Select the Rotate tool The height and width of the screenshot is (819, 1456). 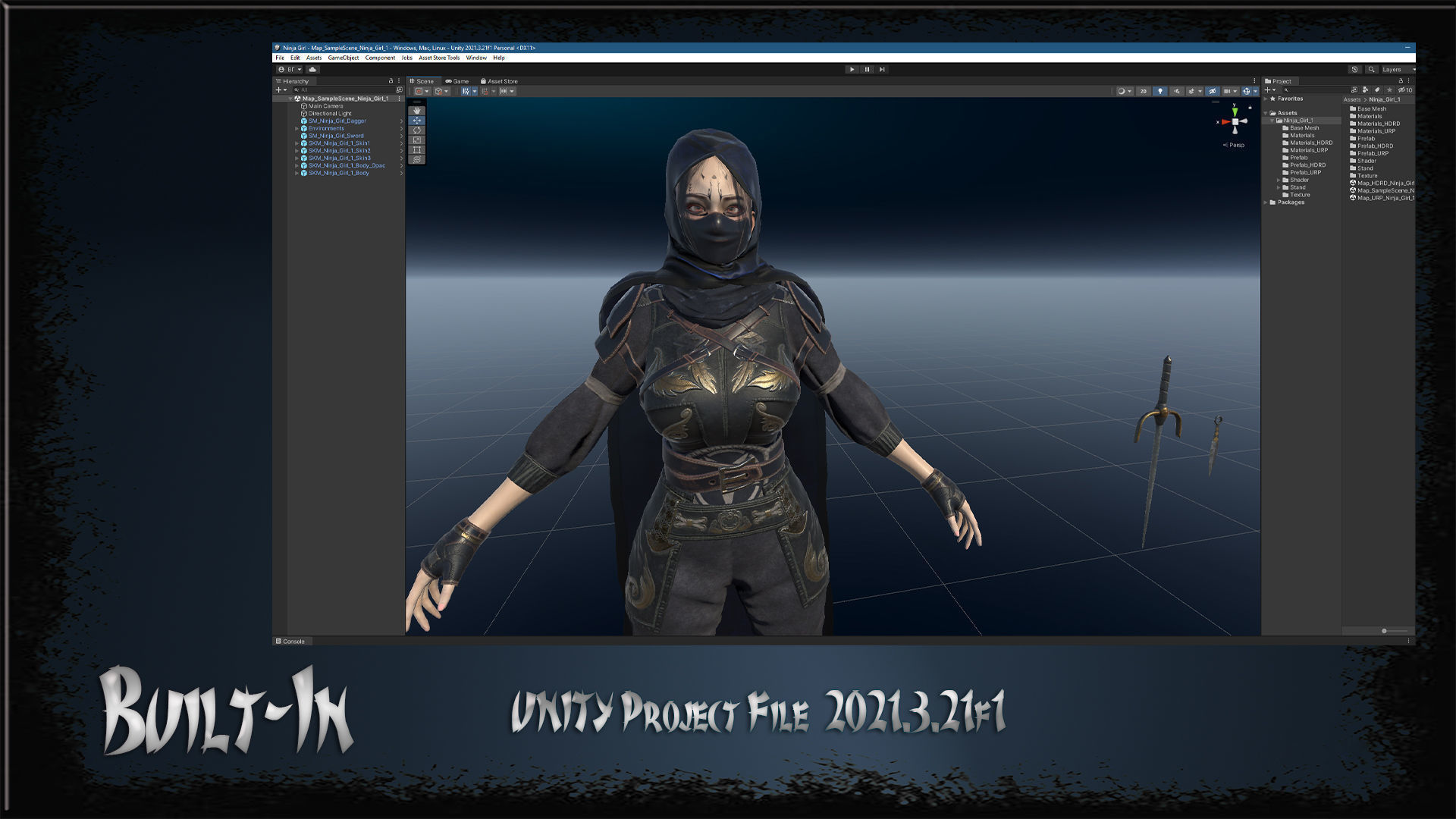[x=416, y=130]
